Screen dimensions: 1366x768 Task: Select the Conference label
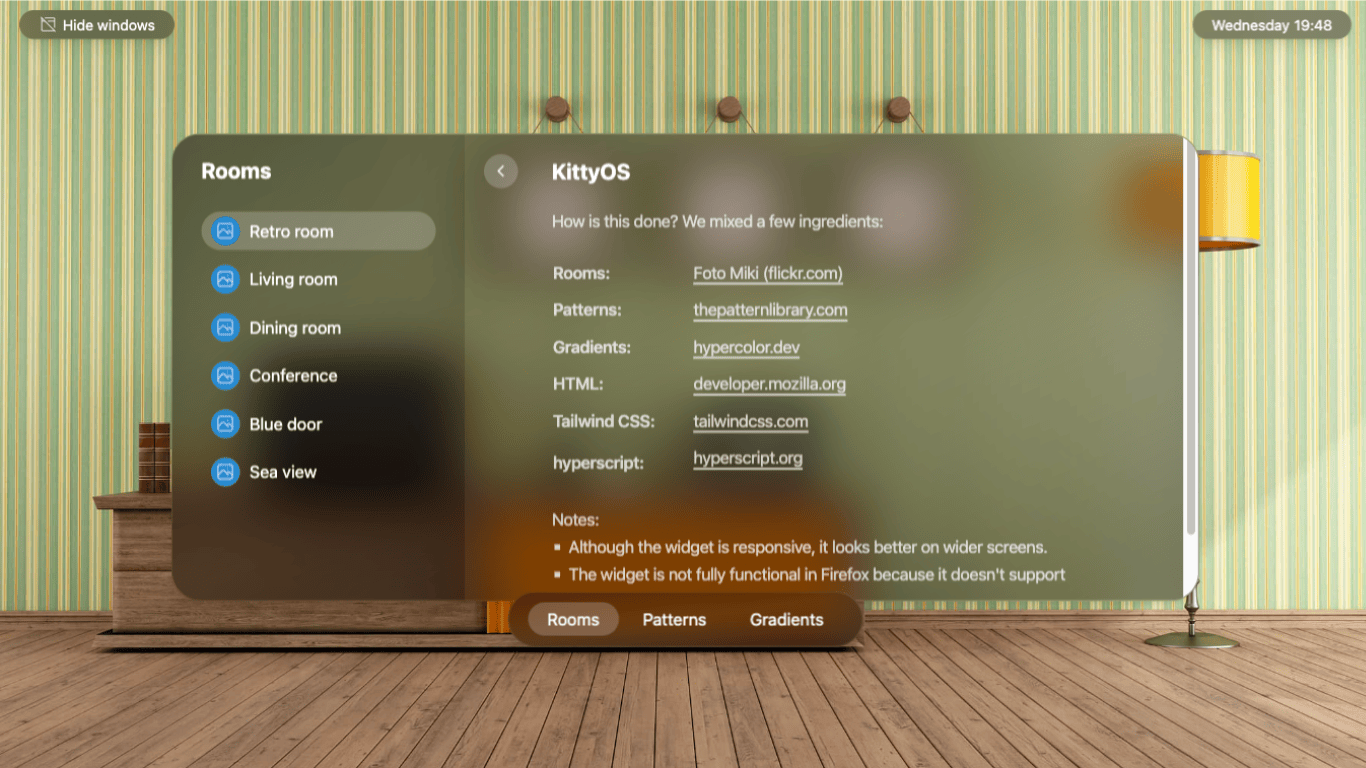(293, 375)
